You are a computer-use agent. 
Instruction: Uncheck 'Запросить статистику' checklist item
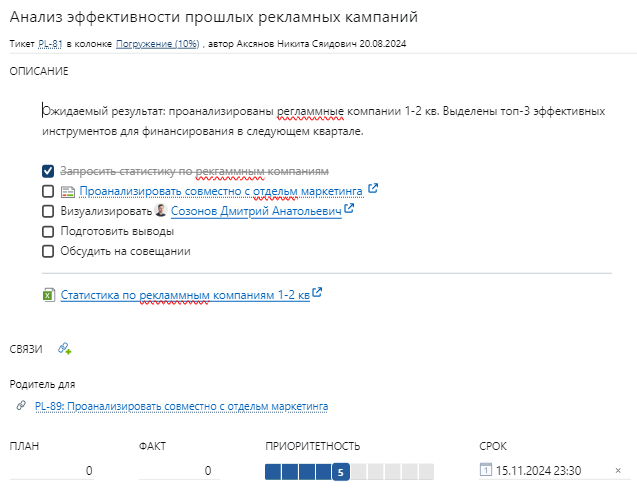[48, 171]
